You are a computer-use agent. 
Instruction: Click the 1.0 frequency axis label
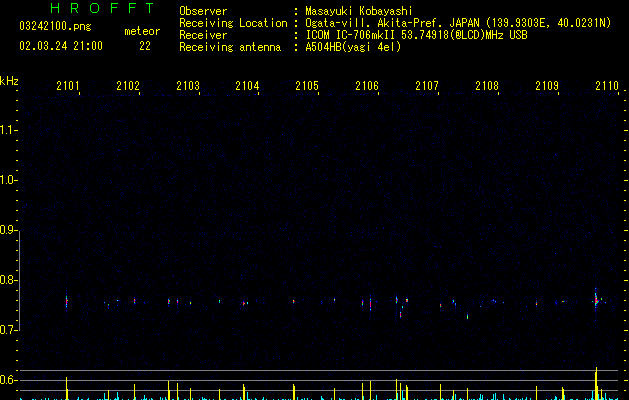pos(8,180)
